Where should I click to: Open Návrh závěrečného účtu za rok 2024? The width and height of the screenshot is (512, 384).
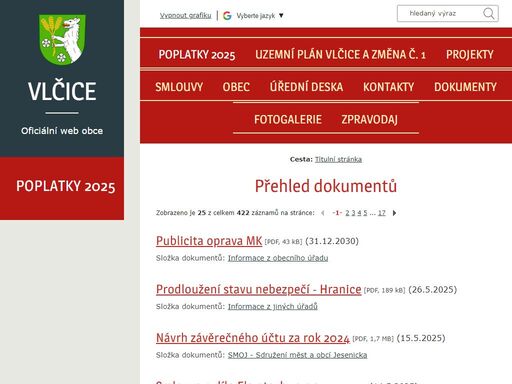(253, 338)
